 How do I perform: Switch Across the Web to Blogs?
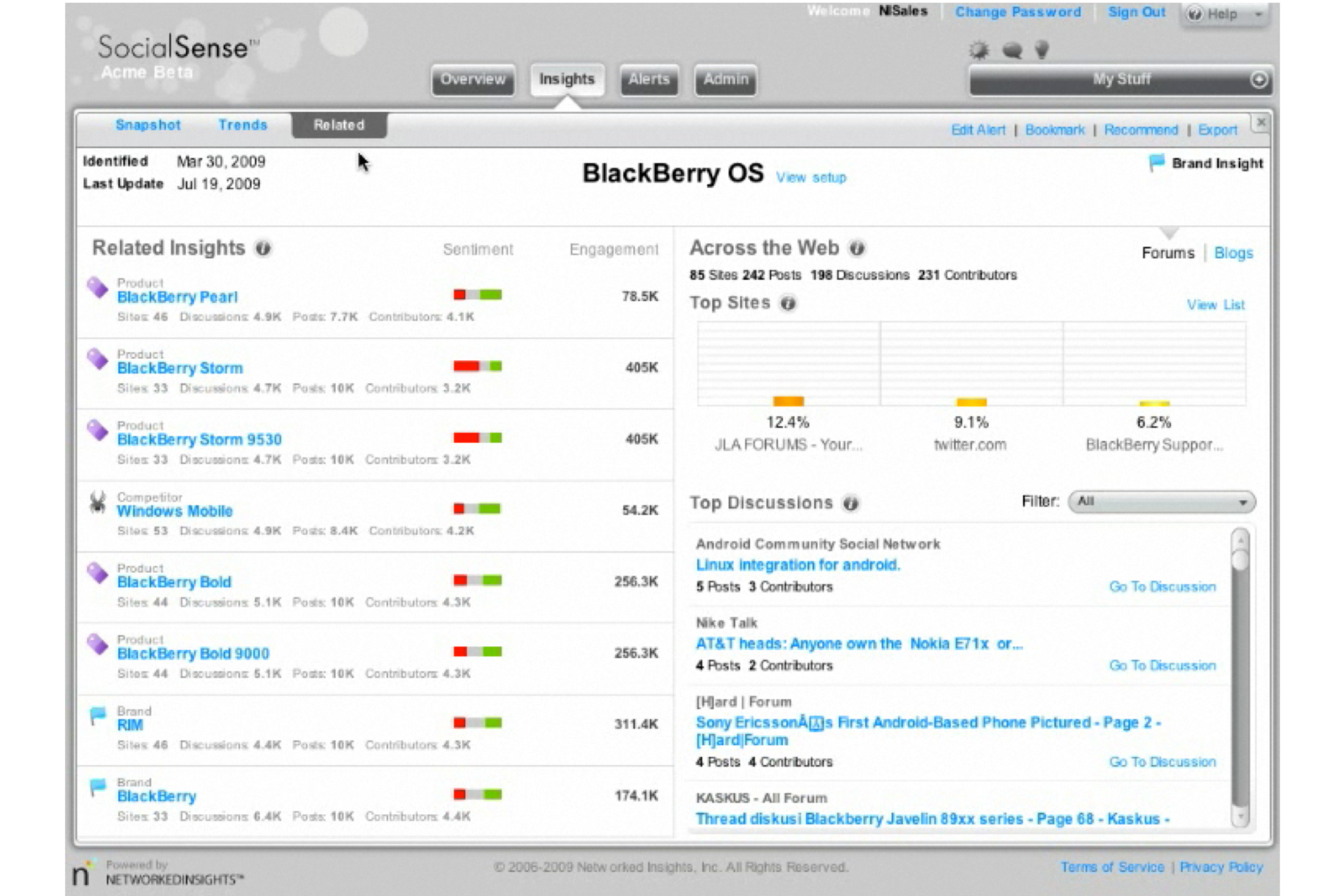1233,253
